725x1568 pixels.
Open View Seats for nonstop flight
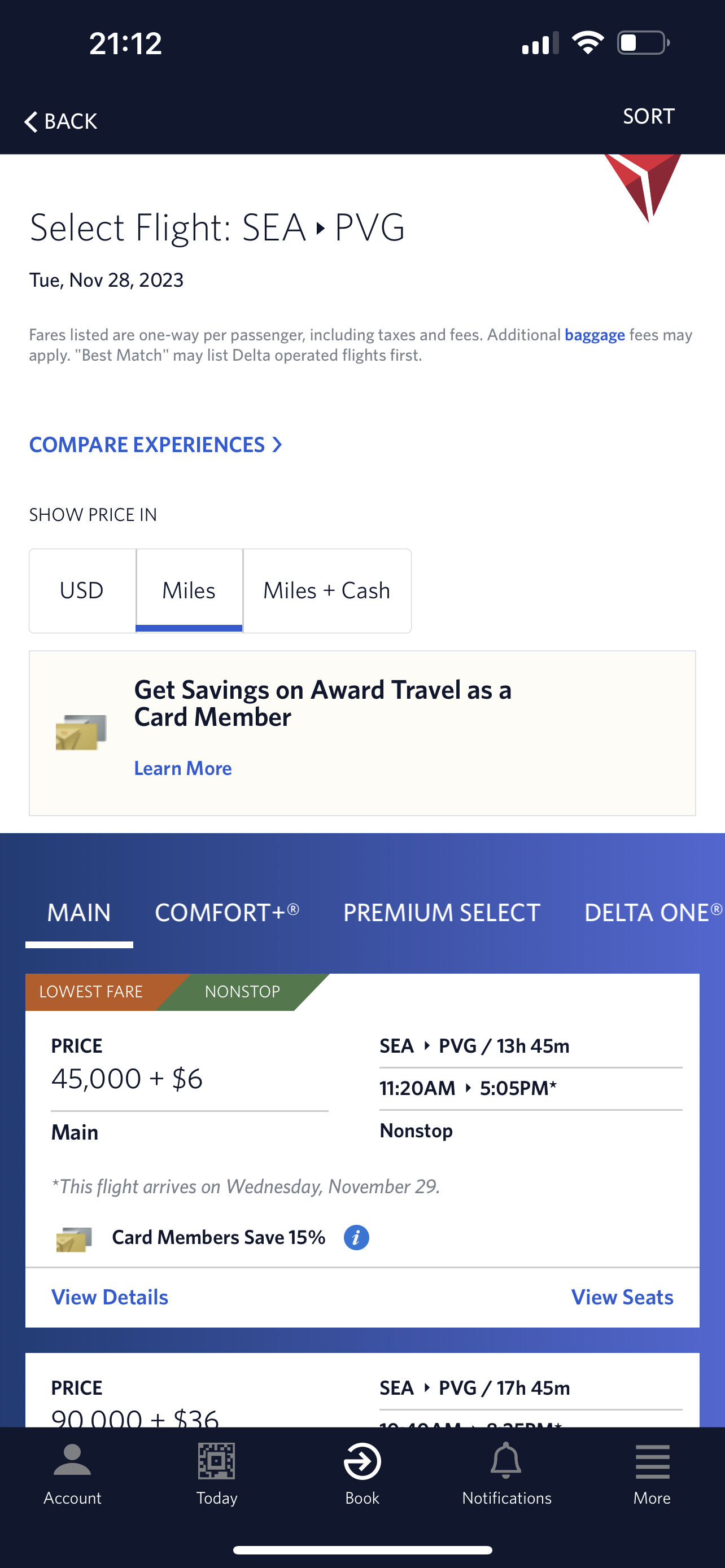[622, 1297]
